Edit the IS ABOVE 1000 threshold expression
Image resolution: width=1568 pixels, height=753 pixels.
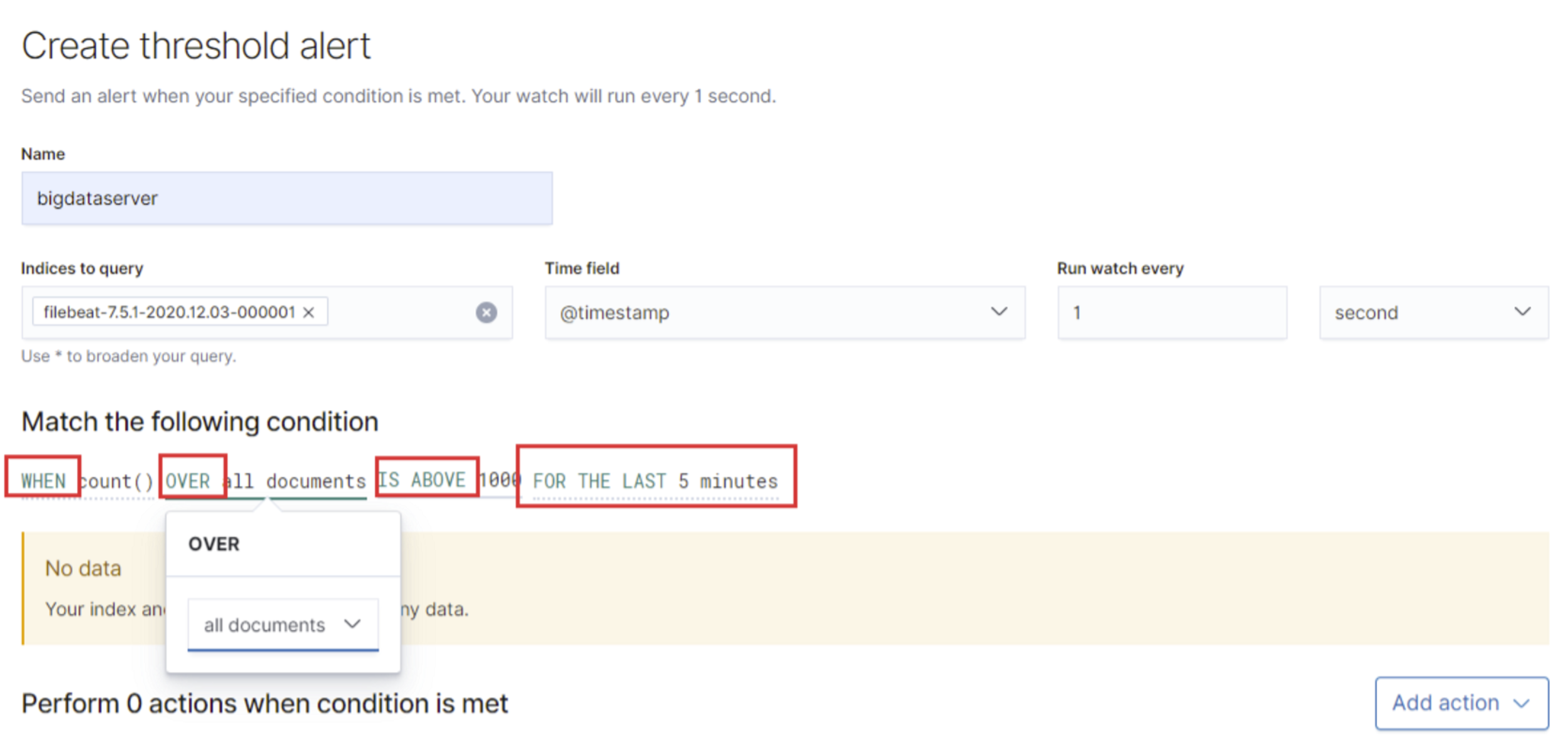point(448,481)
